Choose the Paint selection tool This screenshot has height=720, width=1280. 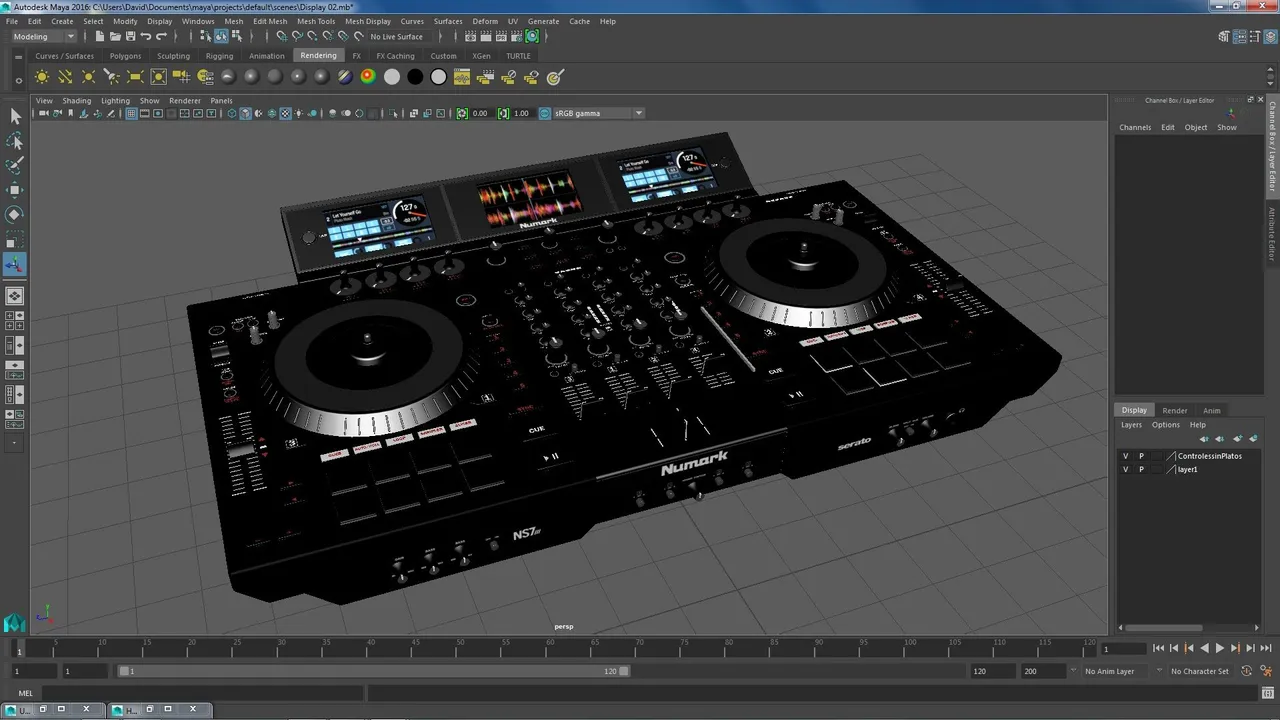[15, 165]
